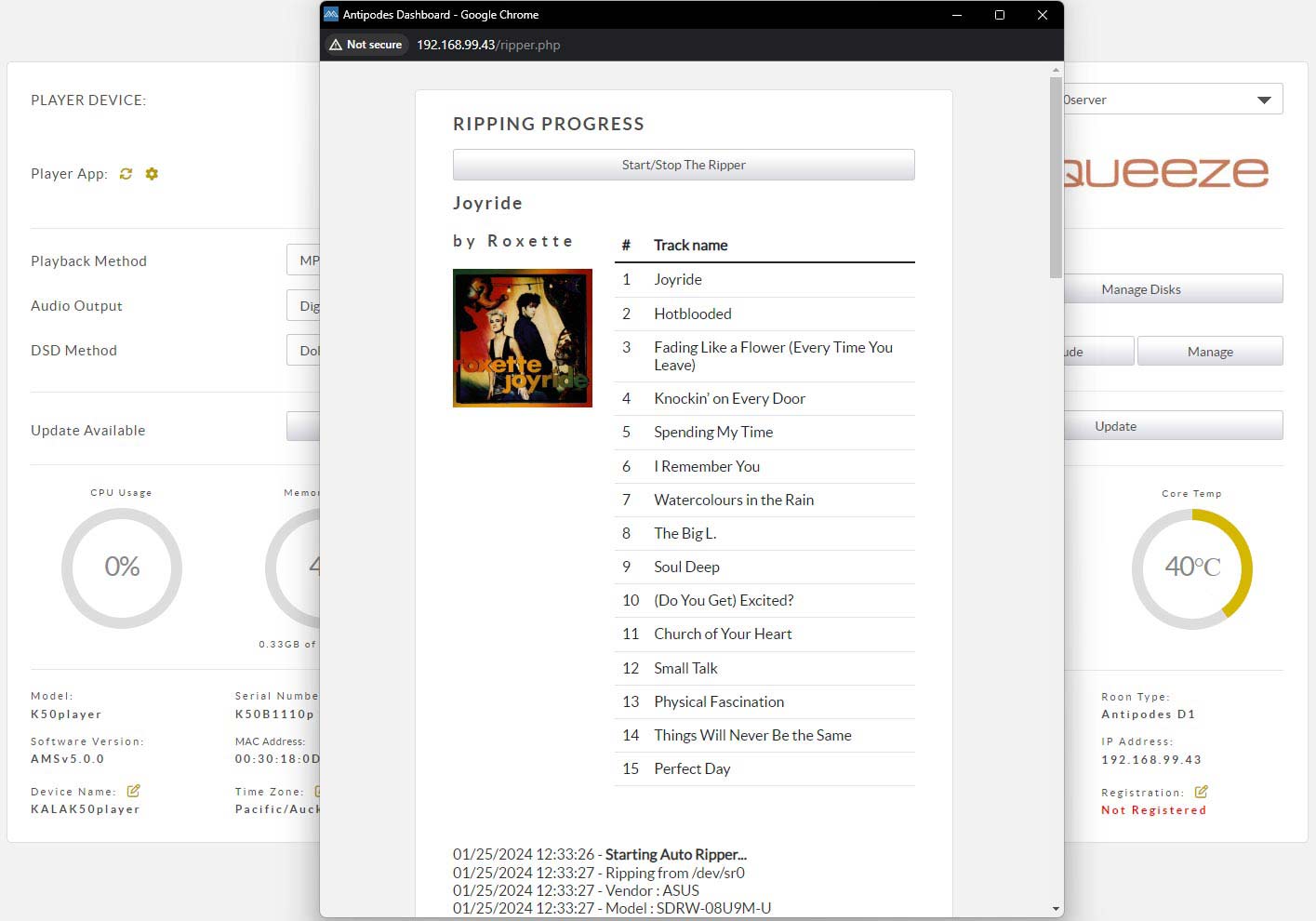Select track 8 The Big L.
The height and width of the screenshot is (921, 1316).
click(764, 534)
